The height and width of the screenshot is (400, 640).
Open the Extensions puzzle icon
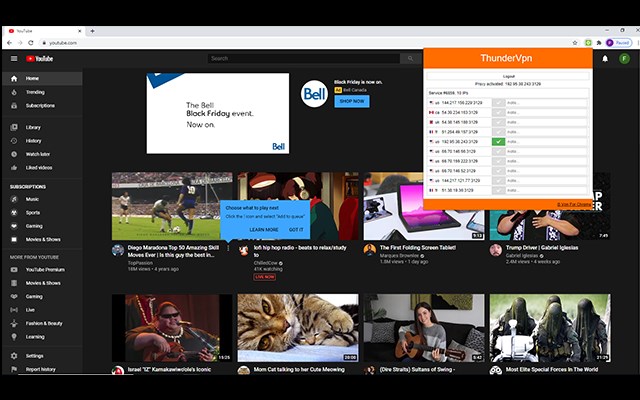tap(599, 42)
